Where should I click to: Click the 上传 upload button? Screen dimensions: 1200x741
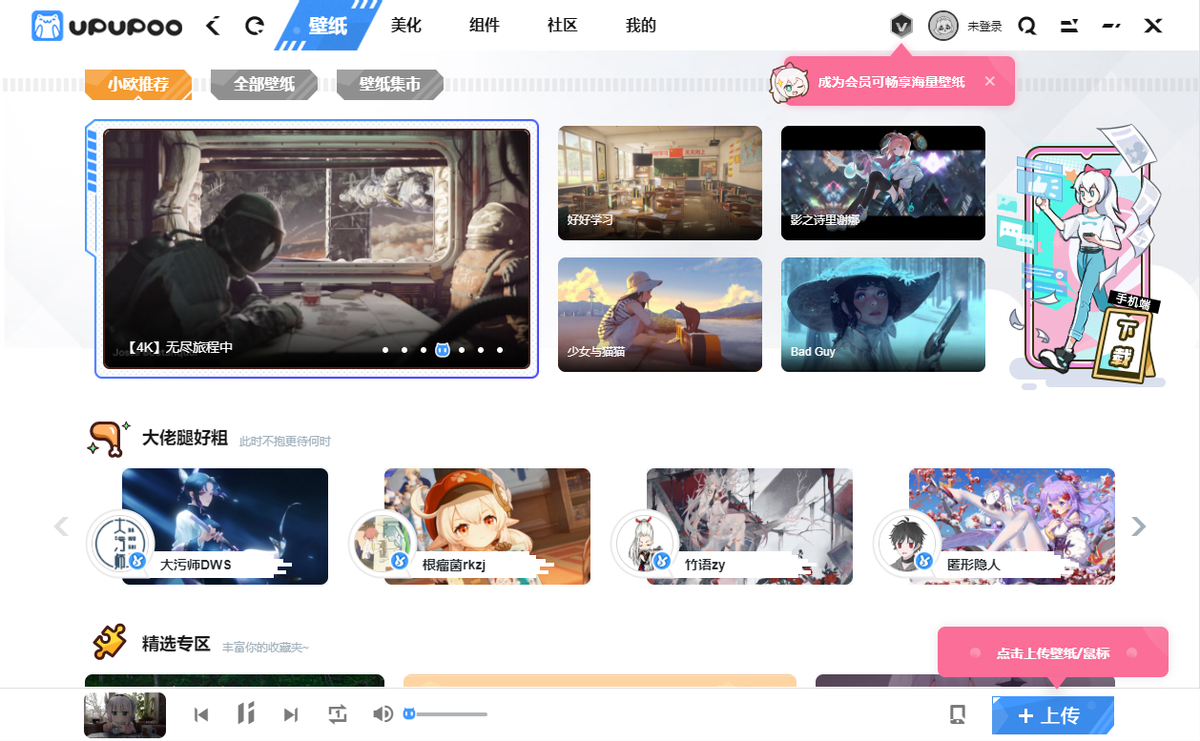(1053, 714)
